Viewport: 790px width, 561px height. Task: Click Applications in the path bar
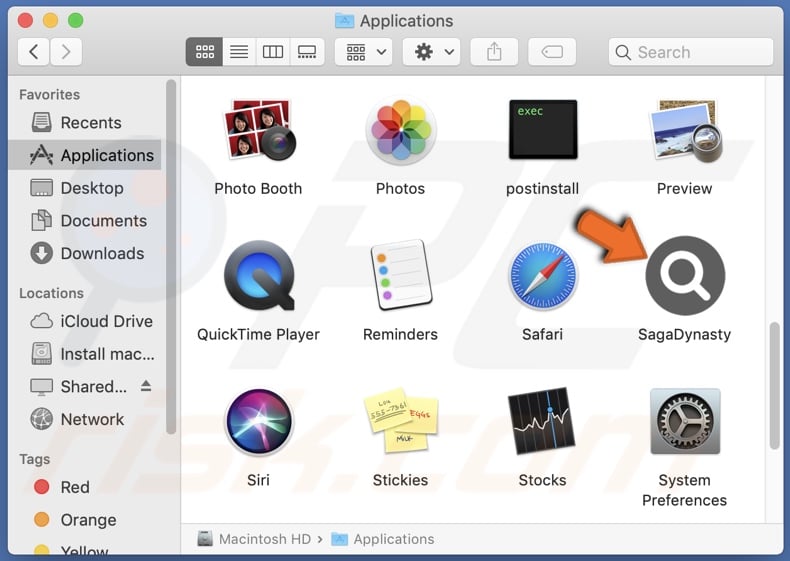383,539
